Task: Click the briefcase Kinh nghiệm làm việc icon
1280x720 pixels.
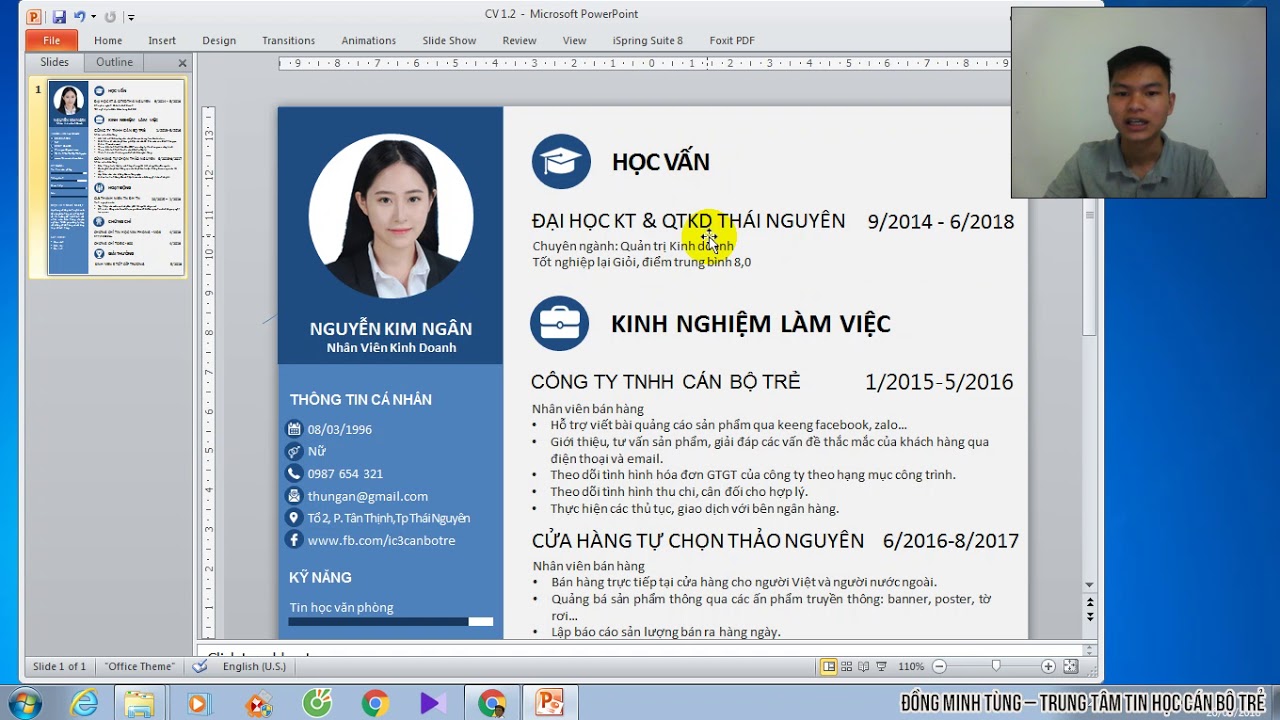Action: (x=559, y=323)
